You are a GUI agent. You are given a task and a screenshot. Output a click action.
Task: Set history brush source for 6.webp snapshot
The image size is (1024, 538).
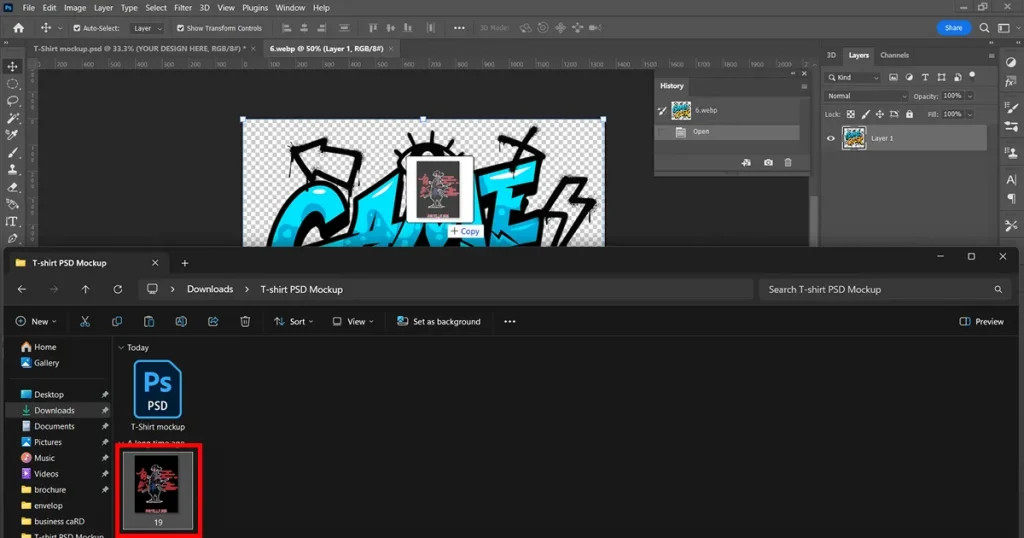point(662,110)
